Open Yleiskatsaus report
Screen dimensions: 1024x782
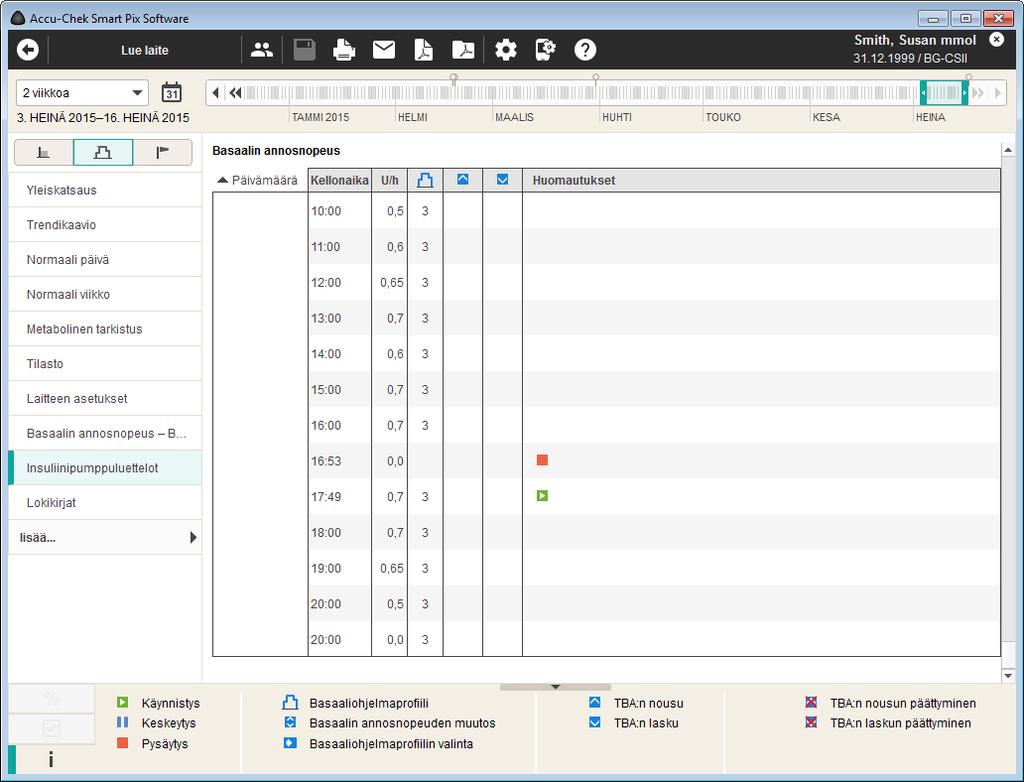click(105, 190)
